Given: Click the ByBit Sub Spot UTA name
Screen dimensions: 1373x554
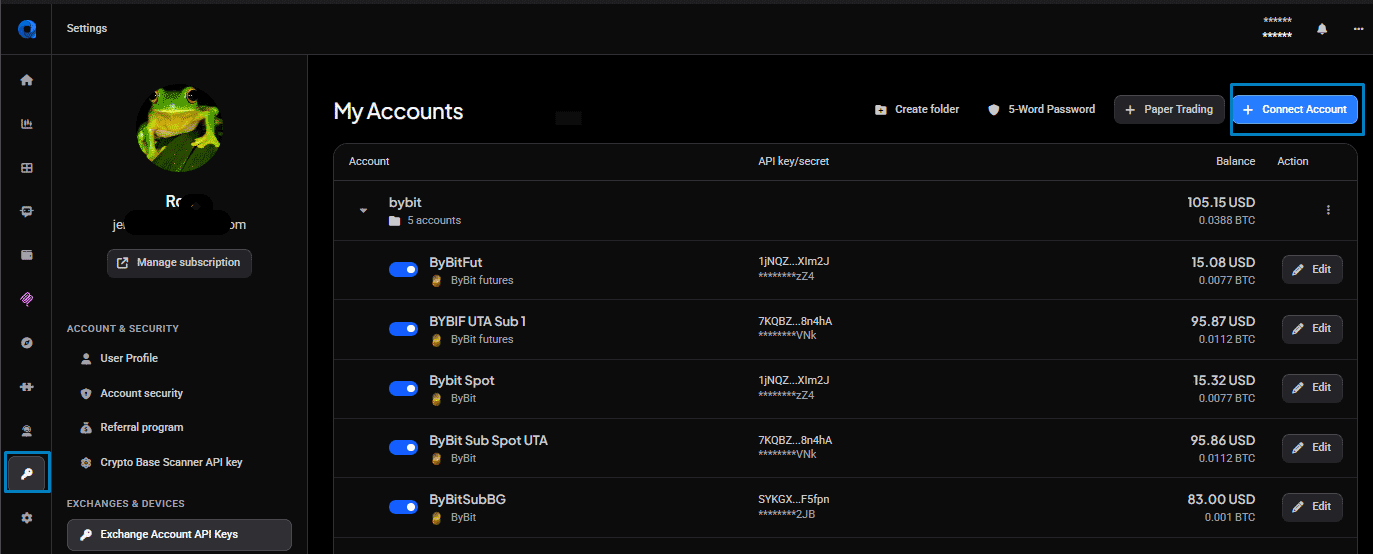Looking at the screenshot, I should point(488,440).
